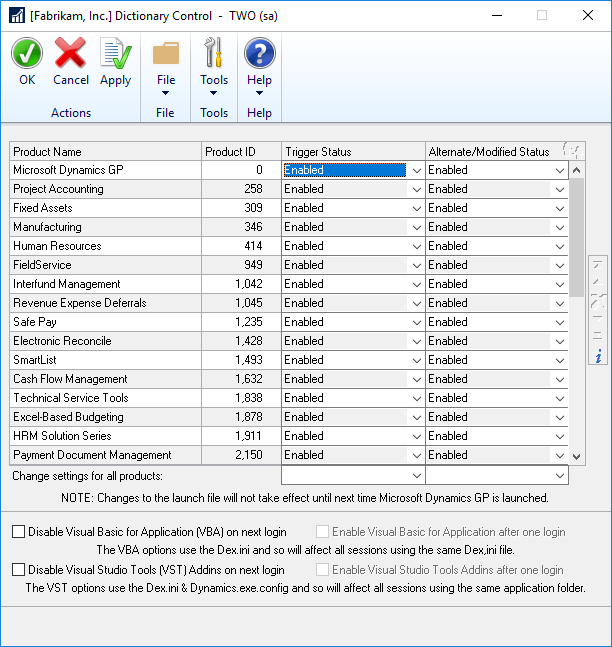Open Trigger Status dropdown for Project Accounting
This screenshot has height=647, width=612.
416,189
